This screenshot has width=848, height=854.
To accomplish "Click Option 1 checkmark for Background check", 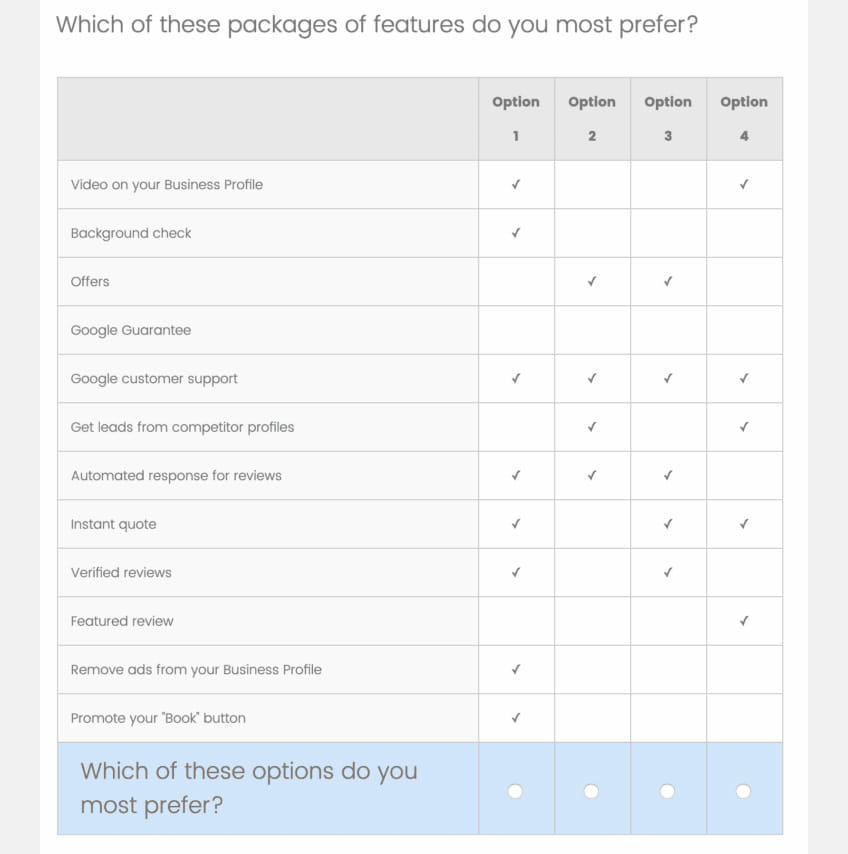I will (x=516, y=233).
